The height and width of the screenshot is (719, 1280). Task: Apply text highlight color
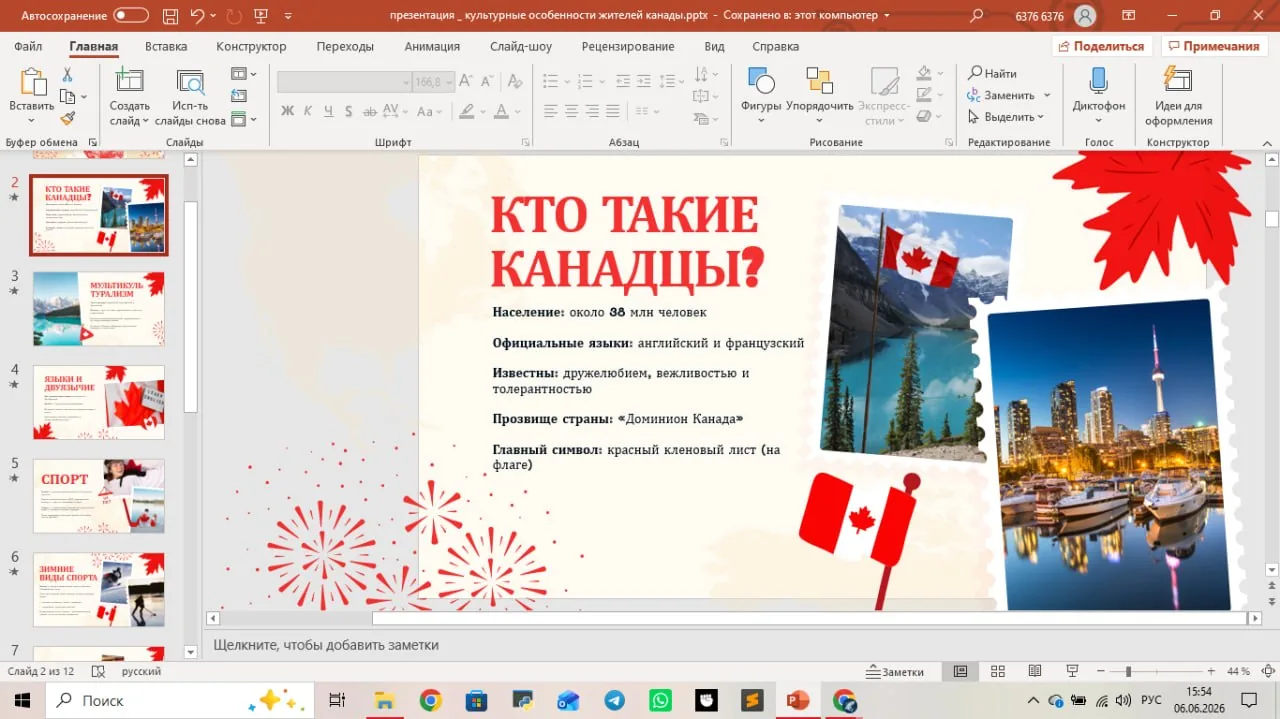click(x=468, y=111)
